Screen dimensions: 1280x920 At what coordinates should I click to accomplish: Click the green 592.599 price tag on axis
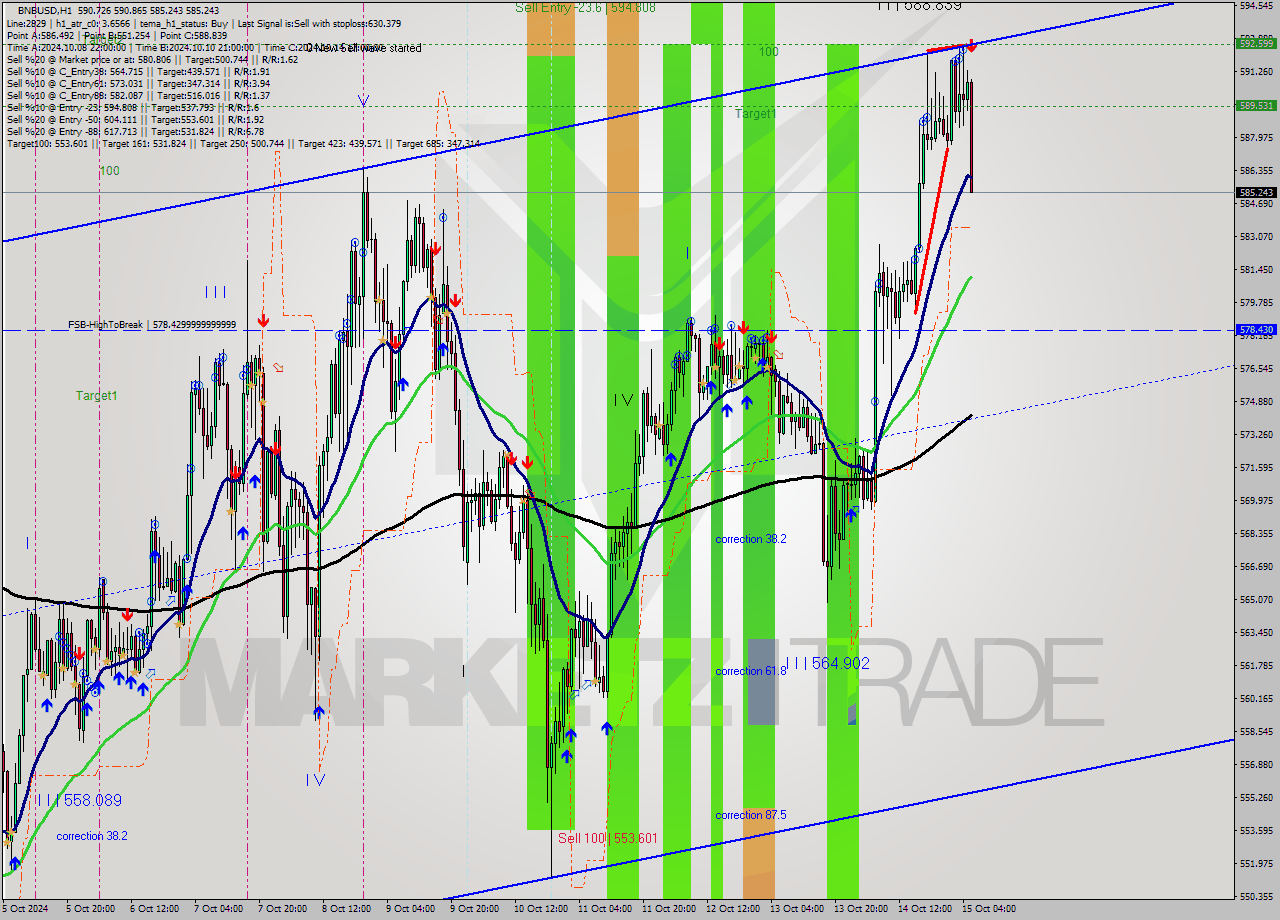(1256, 43)
